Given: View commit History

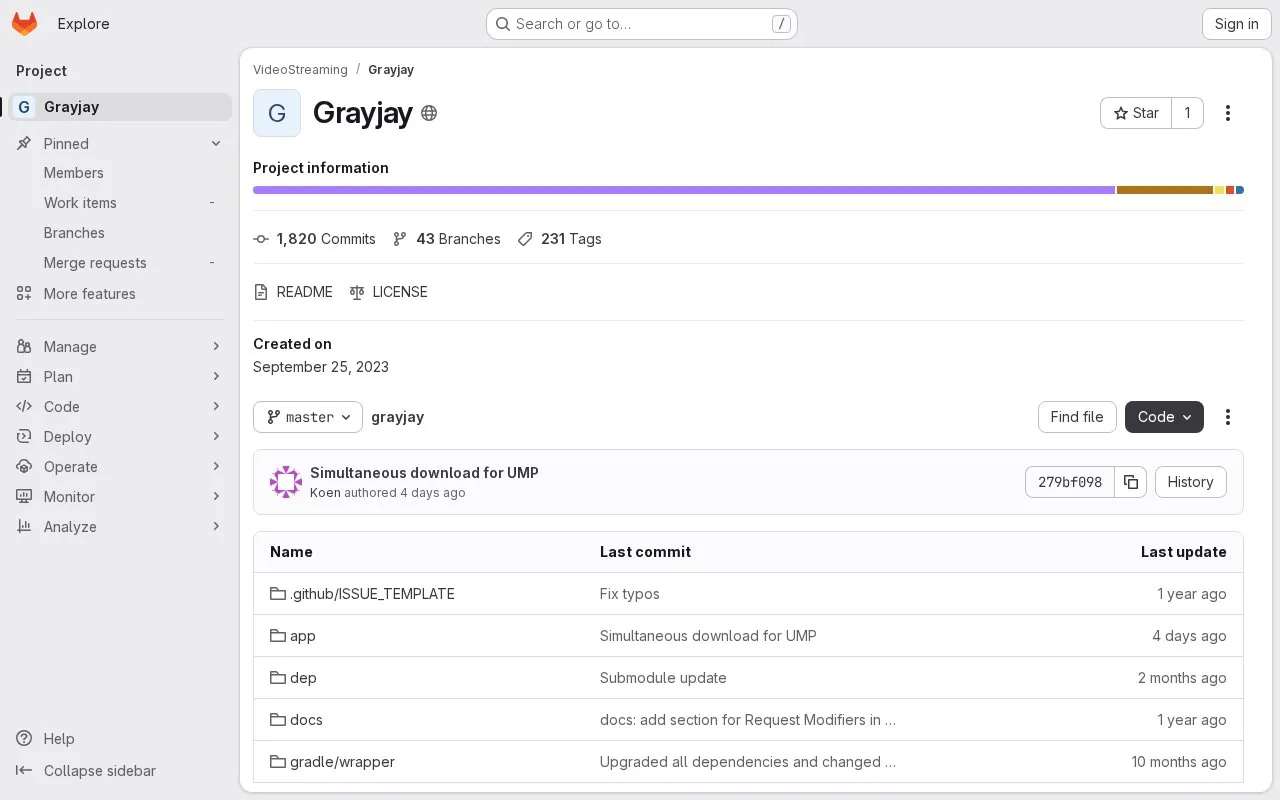Looking at the screenshot, I should click(x=1190, y=482).
